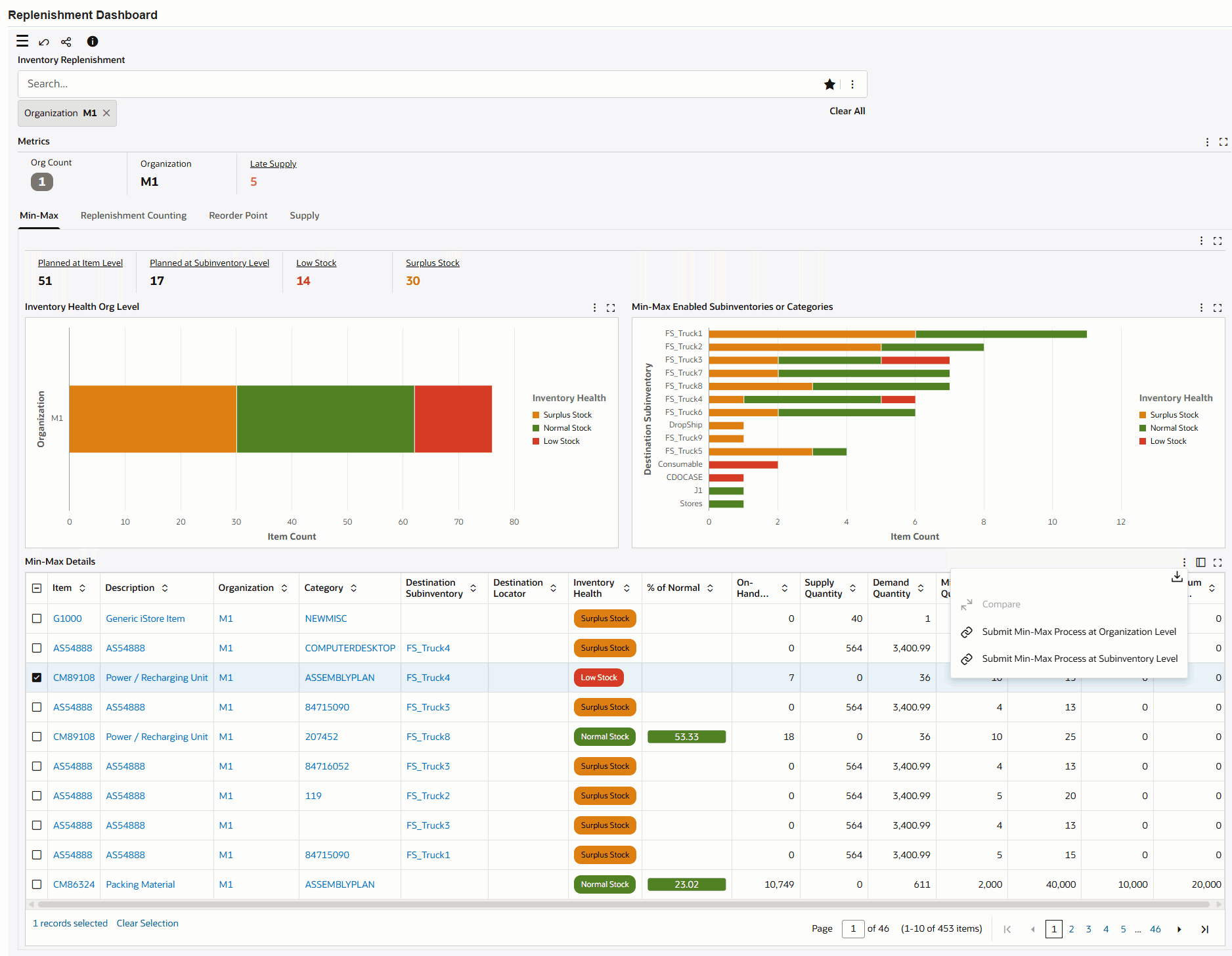Screen dimensions: 1232x956
Task: Sort by % of Normal column
Action: (710, 588)
